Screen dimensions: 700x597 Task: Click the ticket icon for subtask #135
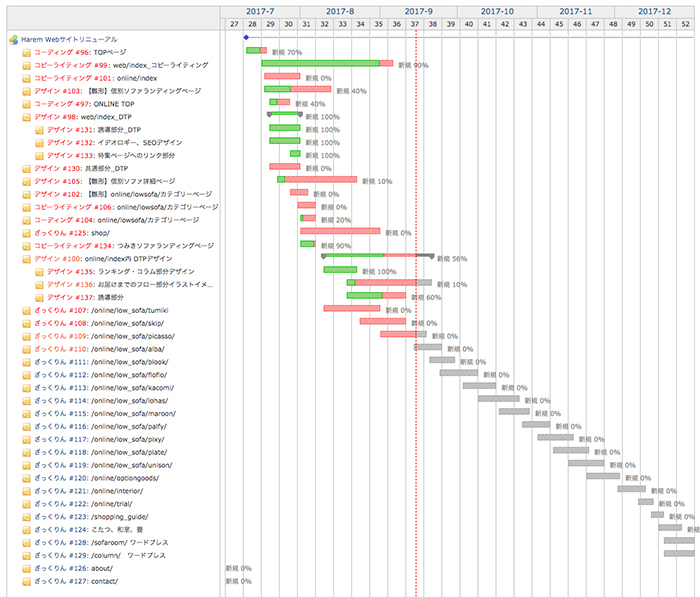(x=39, y=272)
